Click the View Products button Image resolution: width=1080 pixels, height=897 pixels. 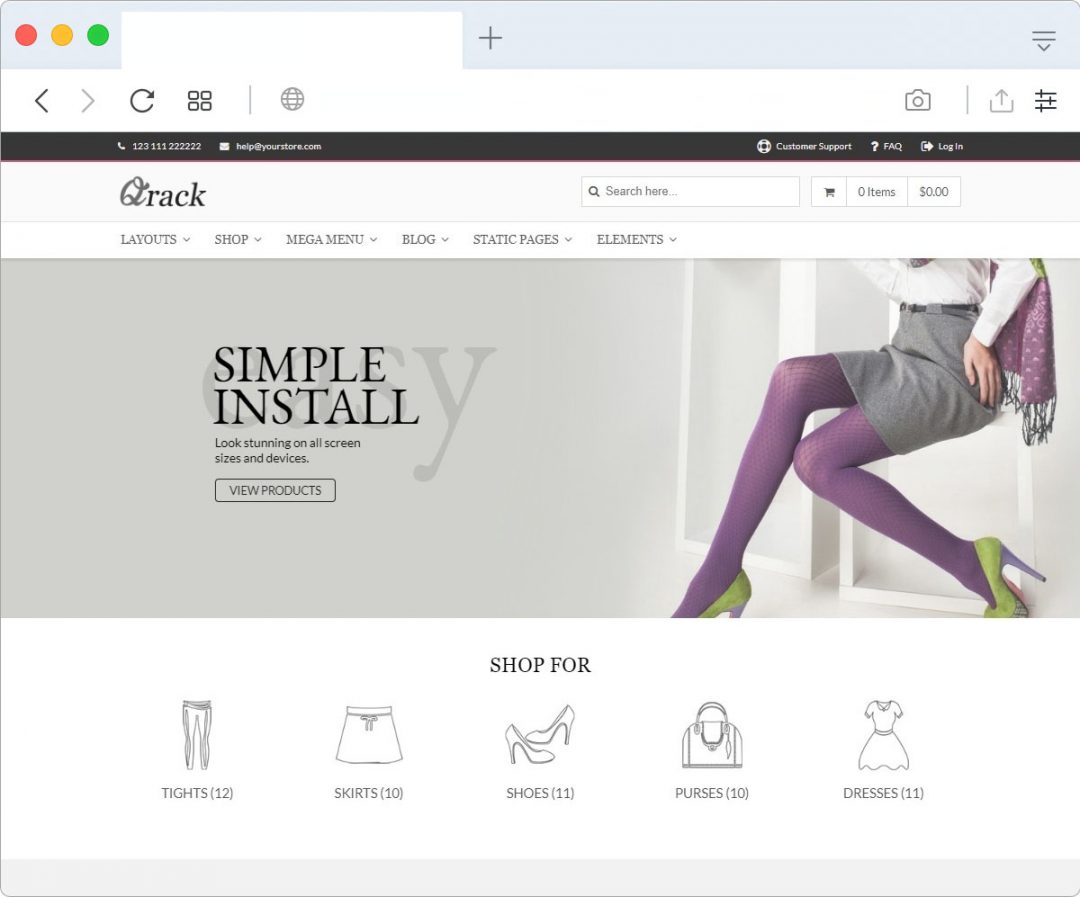click(x=275, y=490)
